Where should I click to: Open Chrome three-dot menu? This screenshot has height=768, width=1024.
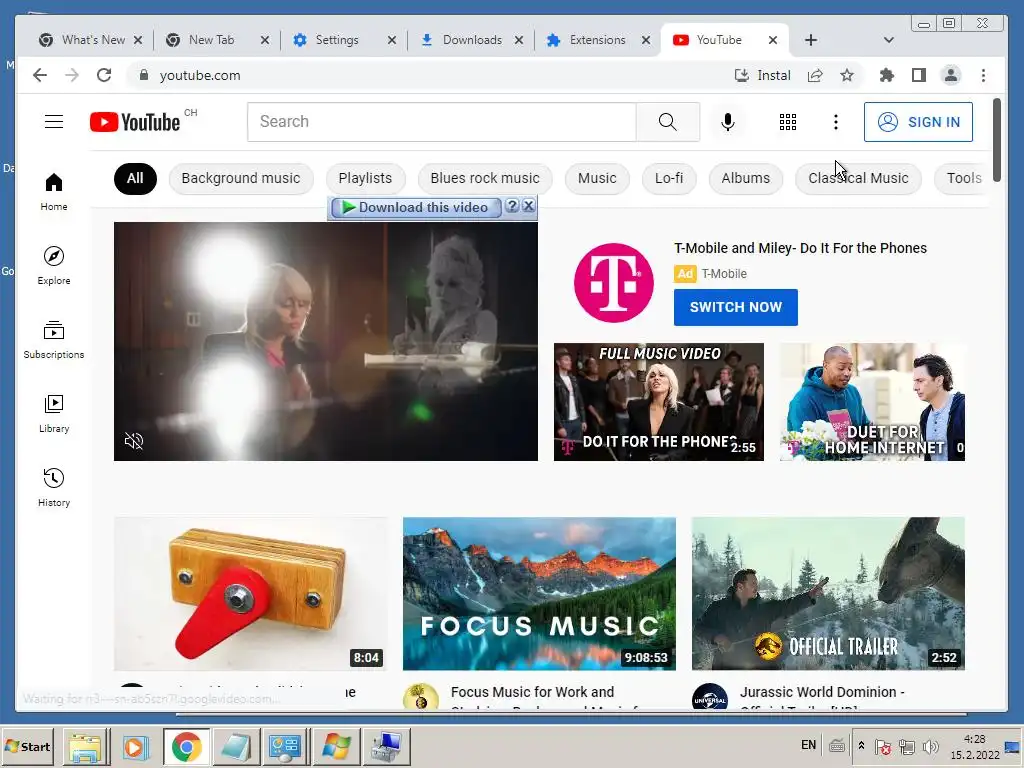tap(984, 75)
